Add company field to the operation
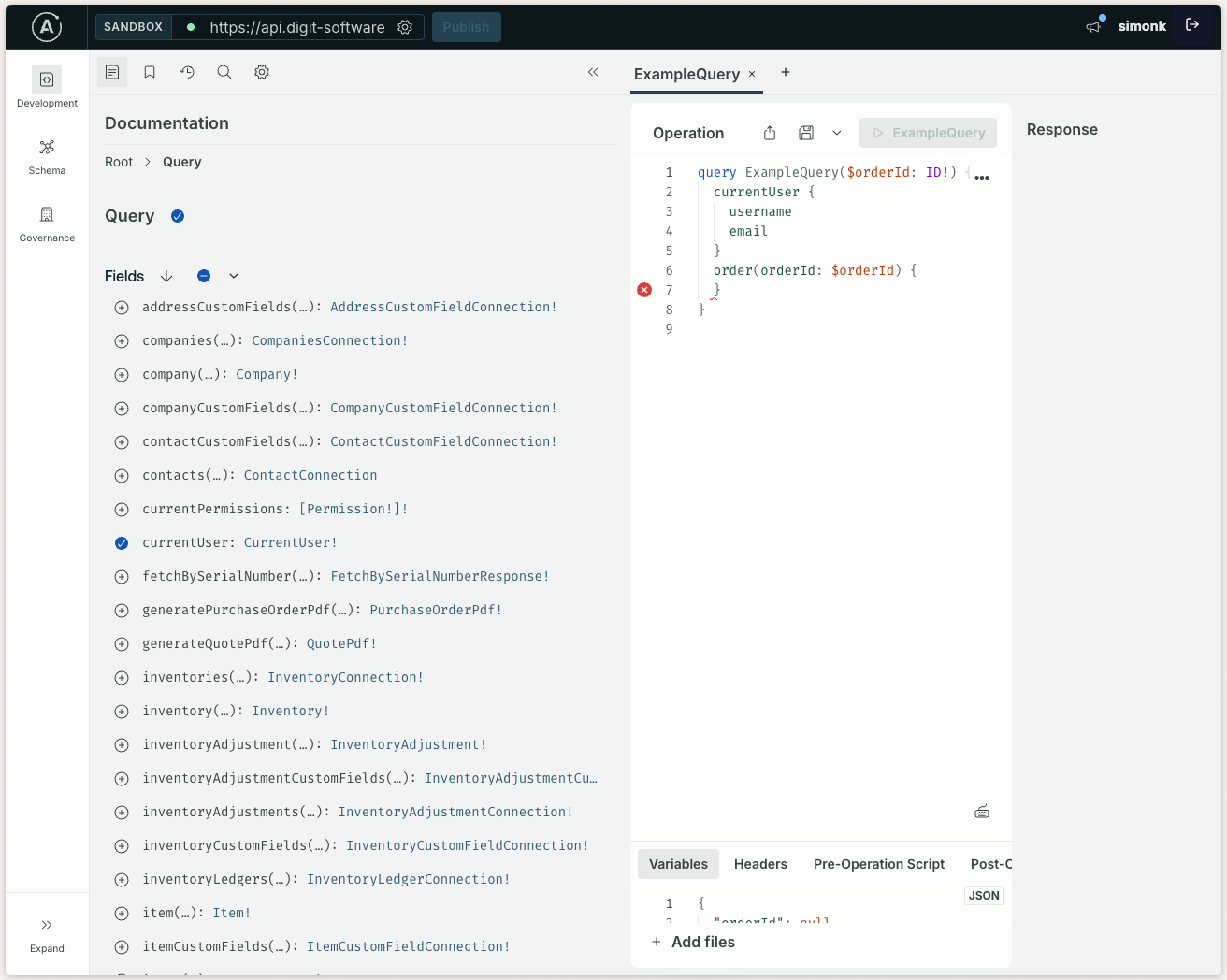The height and width of the screenshot is (980, 1227). tap(122, 375)
